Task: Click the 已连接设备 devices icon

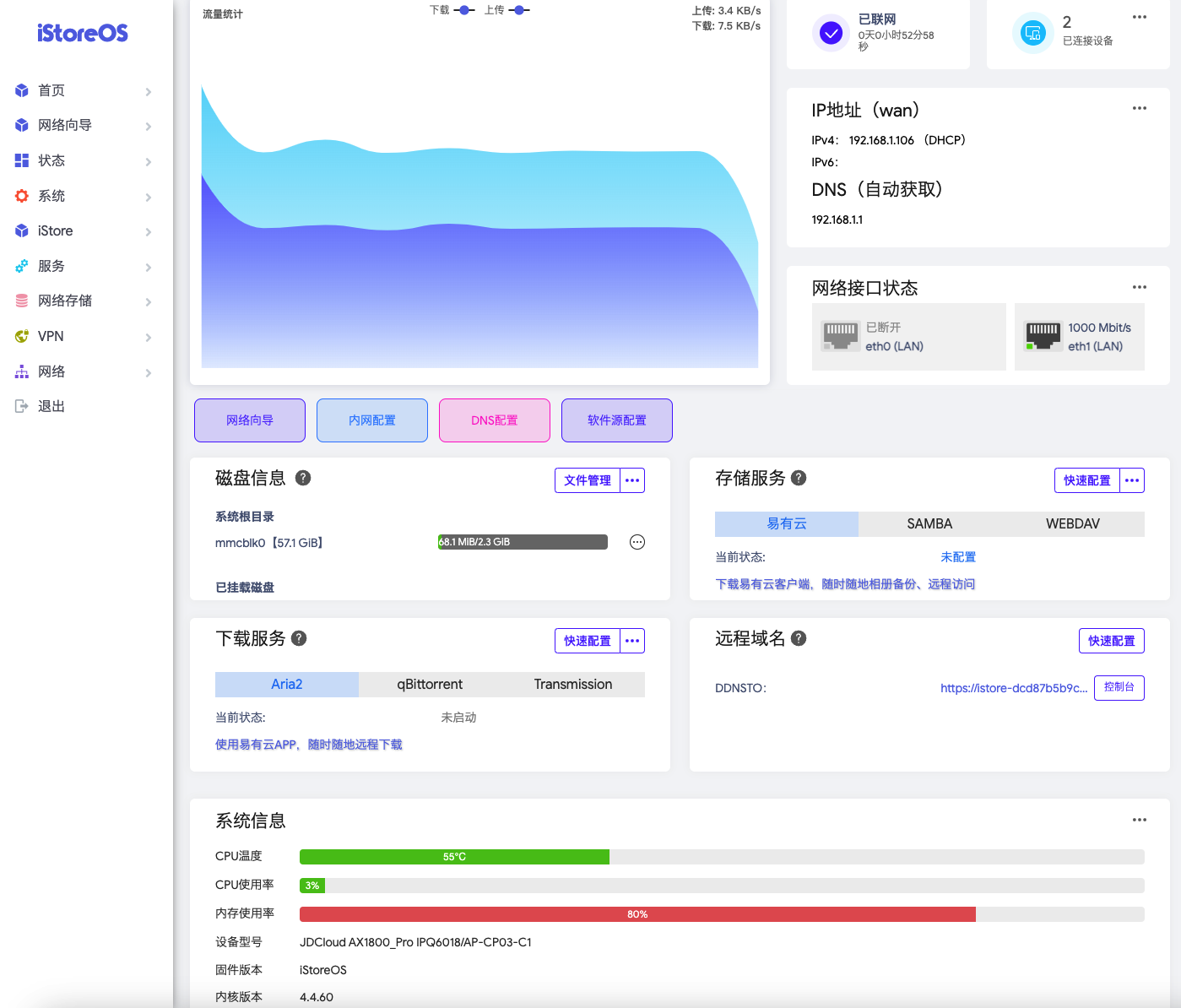Action: 1032,33
